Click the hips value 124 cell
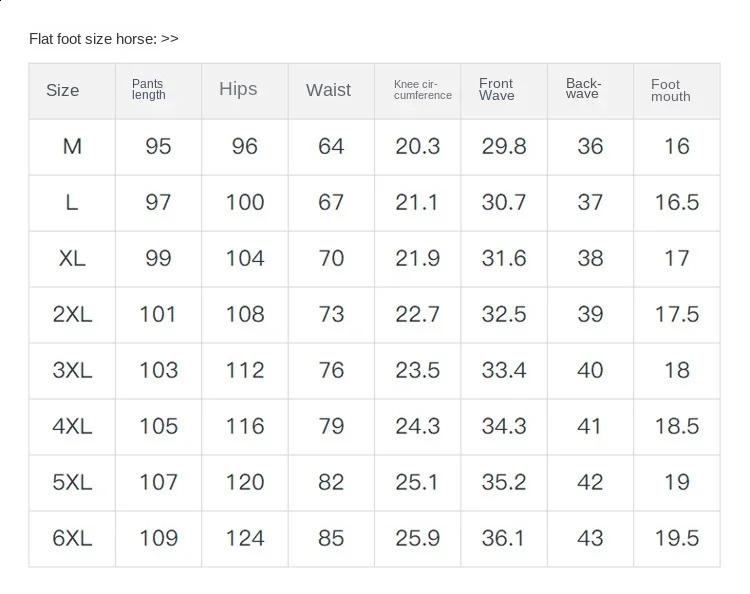750x594 pixels. [x=245, y=539]
